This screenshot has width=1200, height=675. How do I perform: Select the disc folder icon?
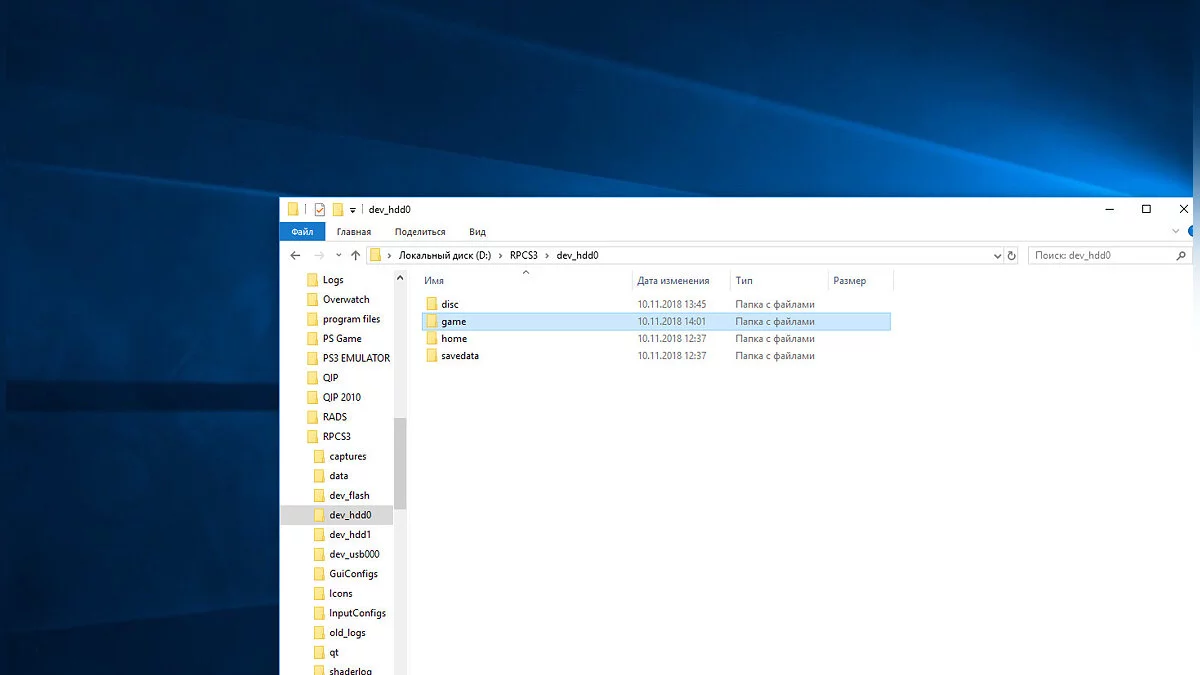point(432,304)
